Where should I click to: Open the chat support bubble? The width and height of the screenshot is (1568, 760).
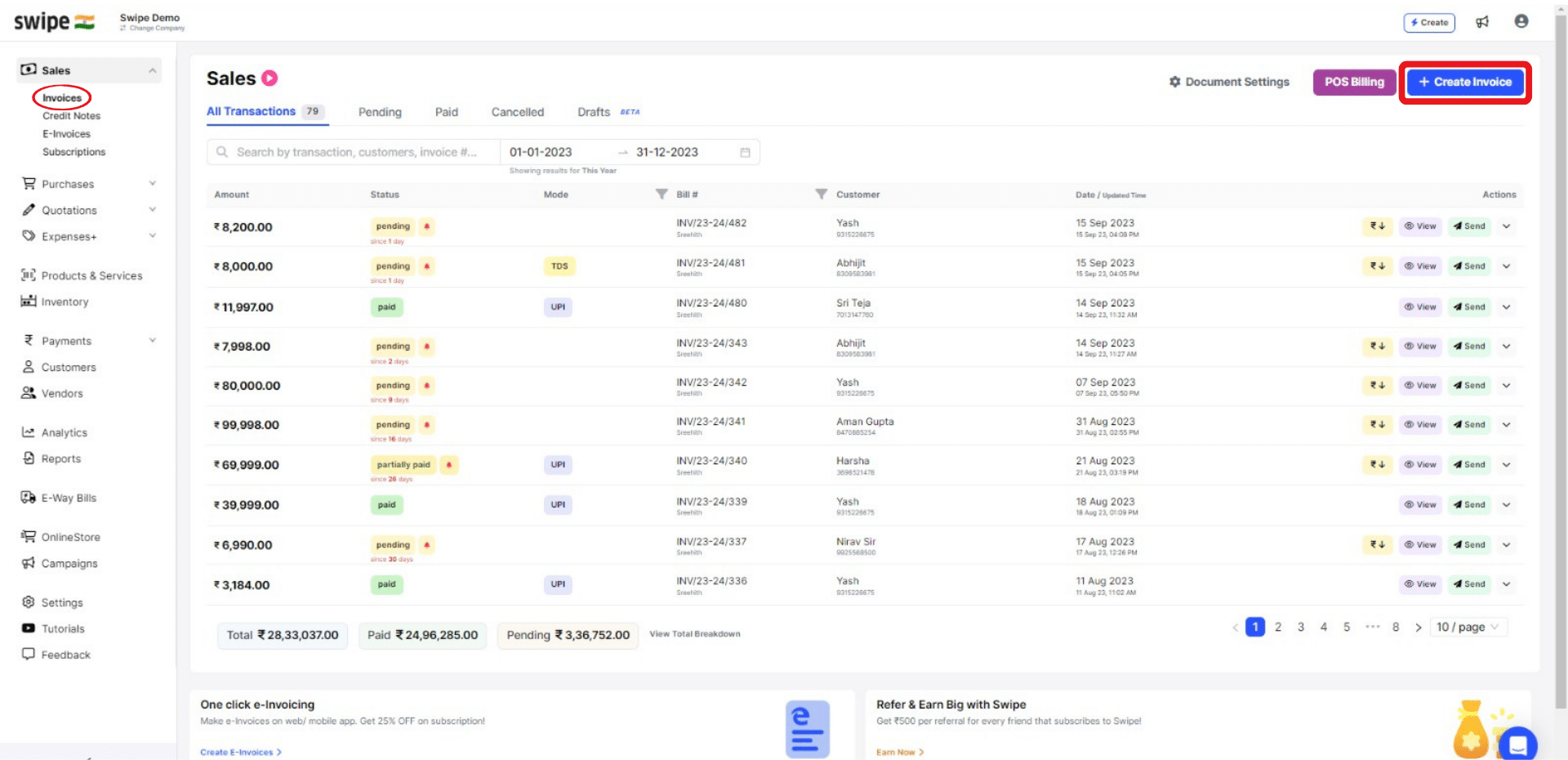tap(1518, 744)
